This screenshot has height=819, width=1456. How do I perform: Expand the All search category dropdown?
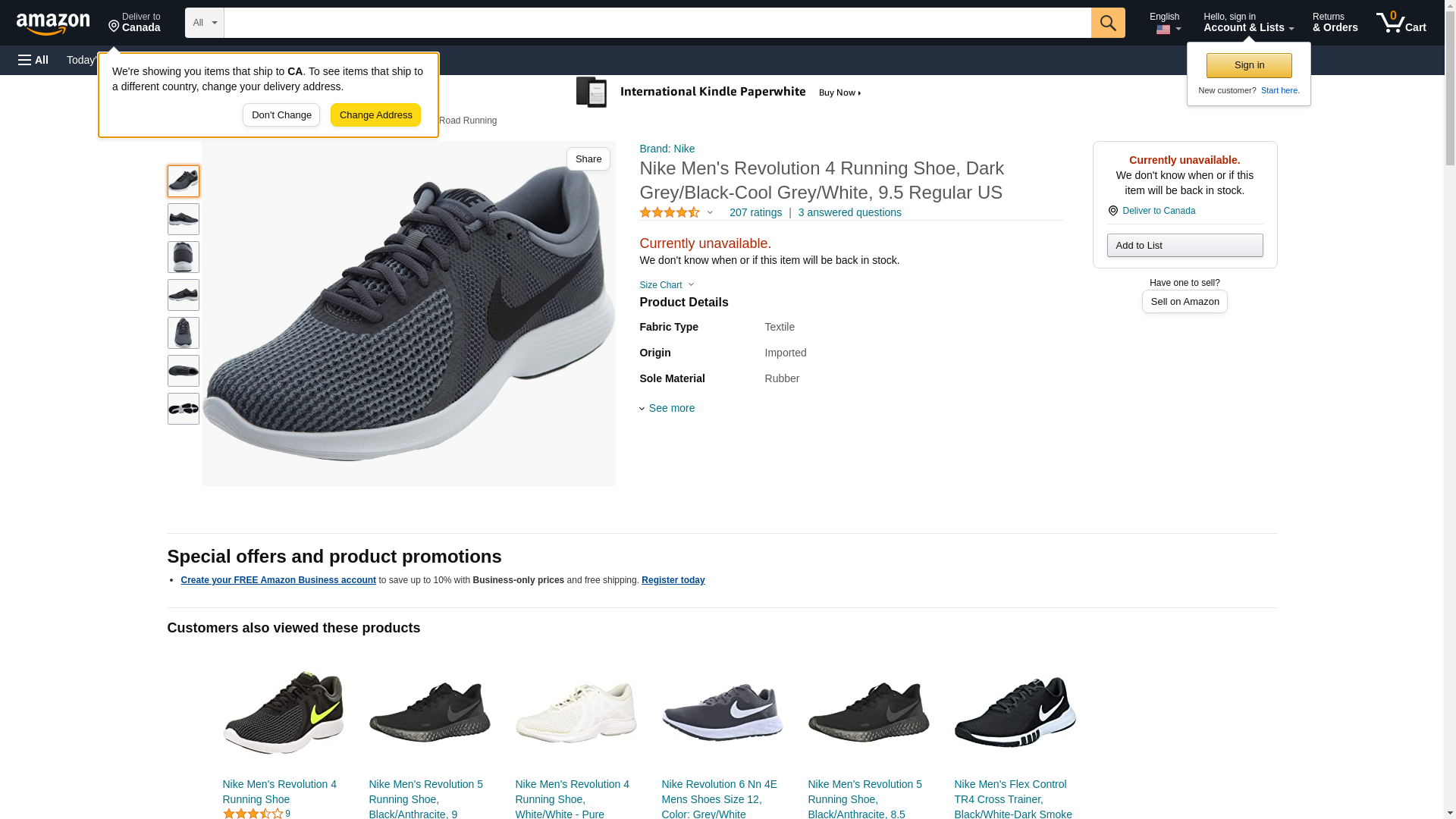click(x=204, y=23)
